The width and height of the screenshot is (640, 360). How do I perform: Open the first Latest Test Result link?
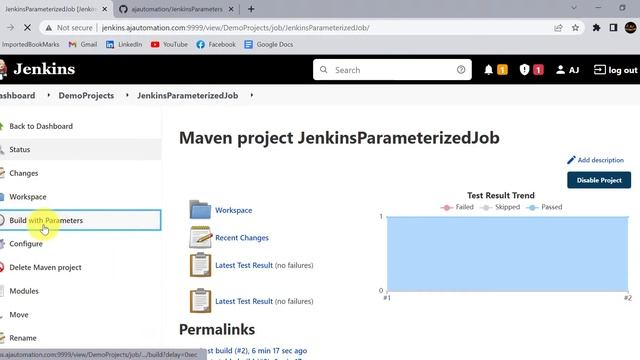coord(244,265)
